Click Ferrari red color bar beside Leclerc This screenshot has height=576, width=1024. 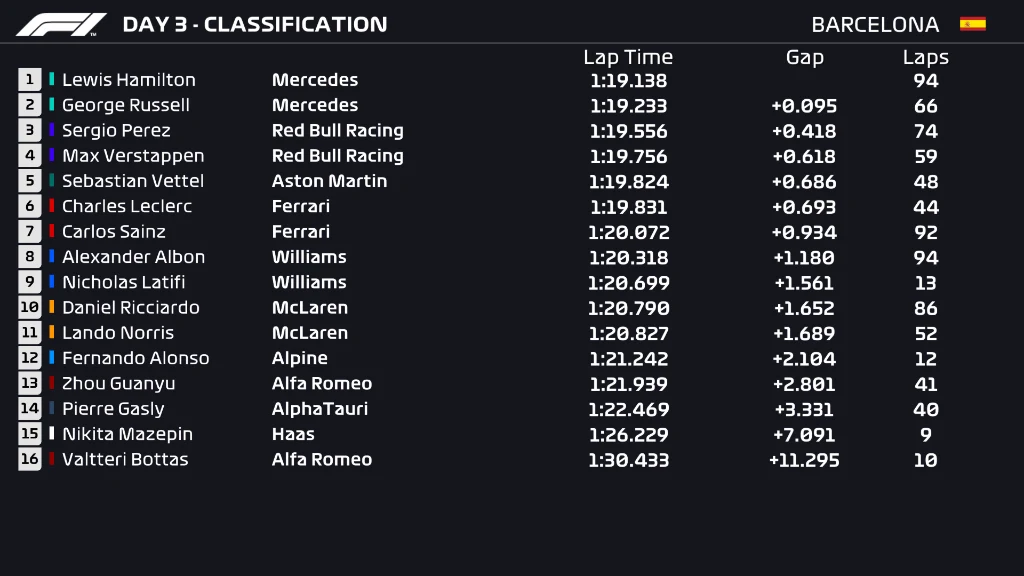[x=52, y=206]
